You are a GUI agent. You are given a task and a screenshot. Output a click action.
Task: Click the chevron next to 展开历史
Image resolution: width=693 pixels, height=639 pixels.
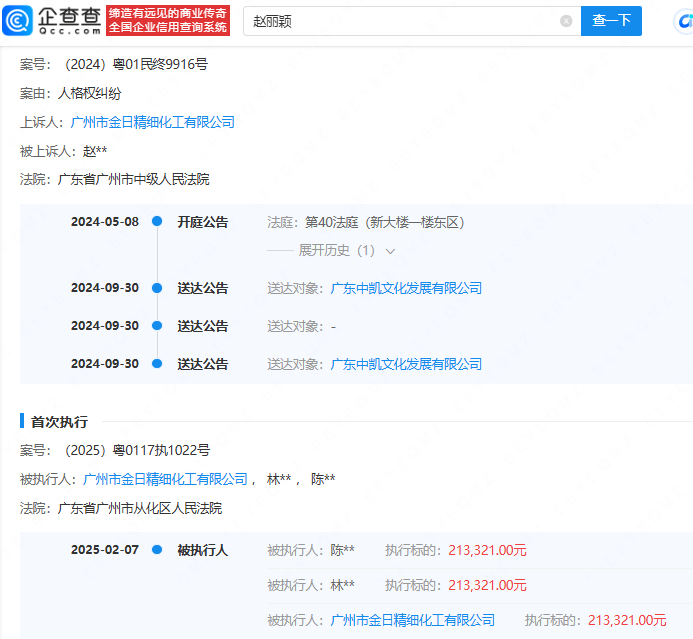tap(390, 251)
